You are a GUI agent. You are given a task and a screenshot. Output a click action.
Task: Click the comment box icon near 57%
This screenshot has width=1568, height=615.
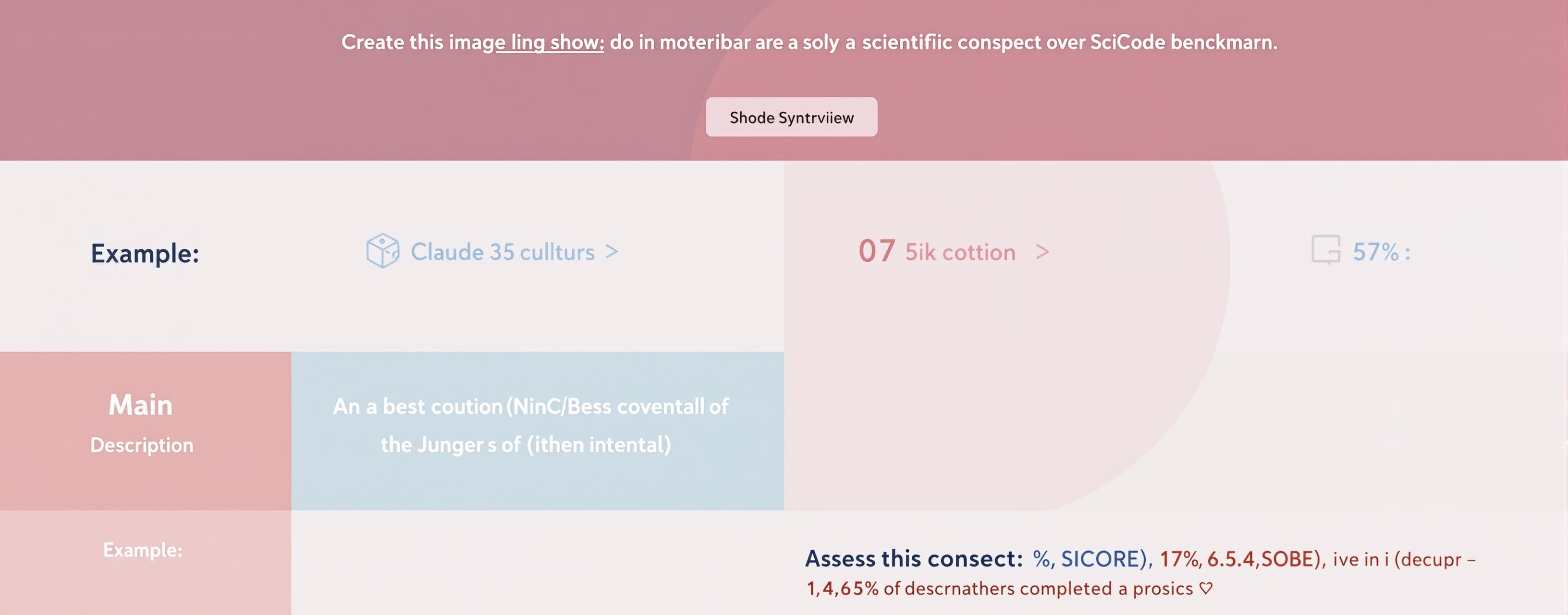(1326, 250)
